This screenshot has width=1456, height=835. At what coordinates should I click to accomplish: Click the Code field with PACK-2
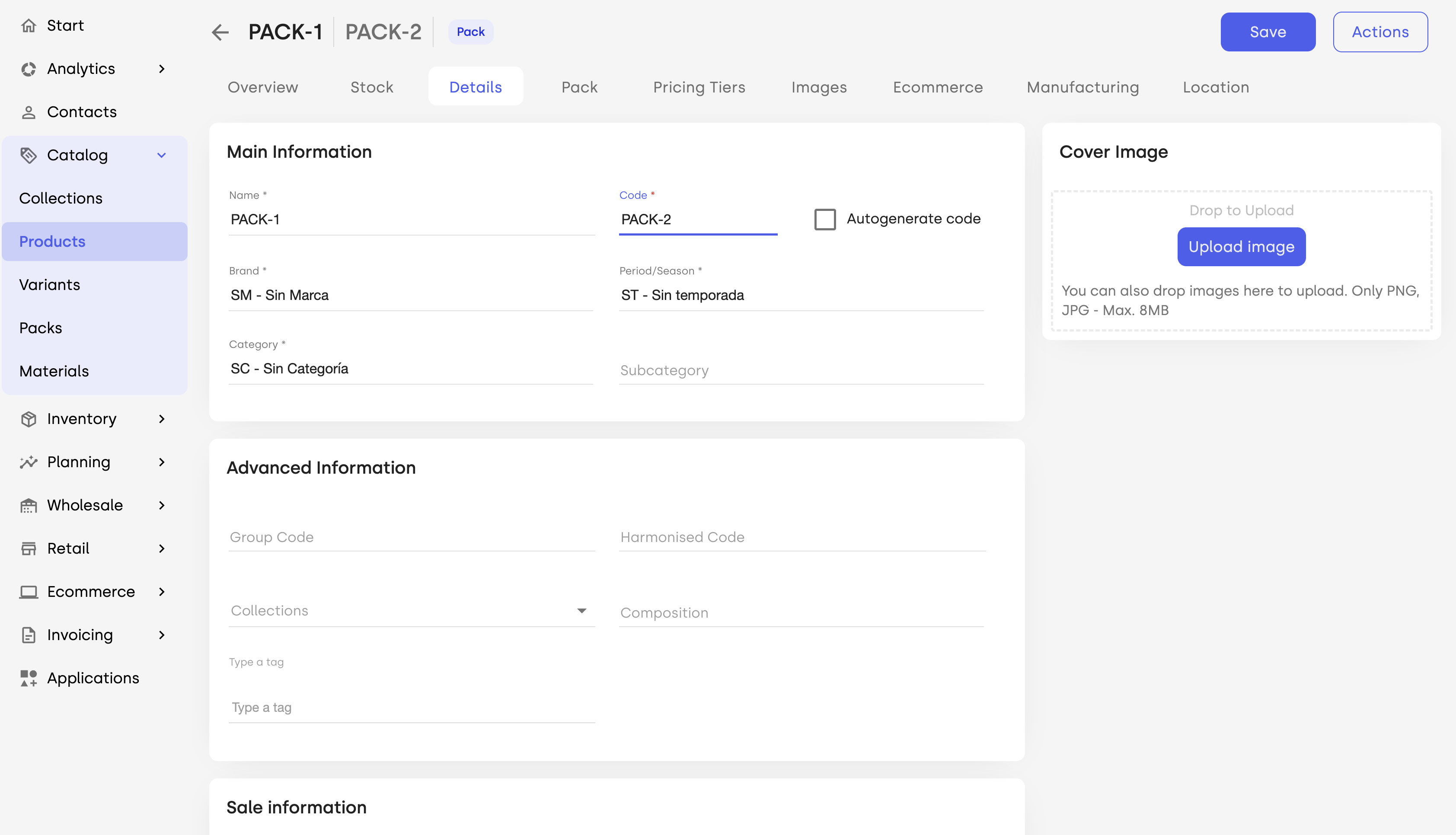coord(699,220)
